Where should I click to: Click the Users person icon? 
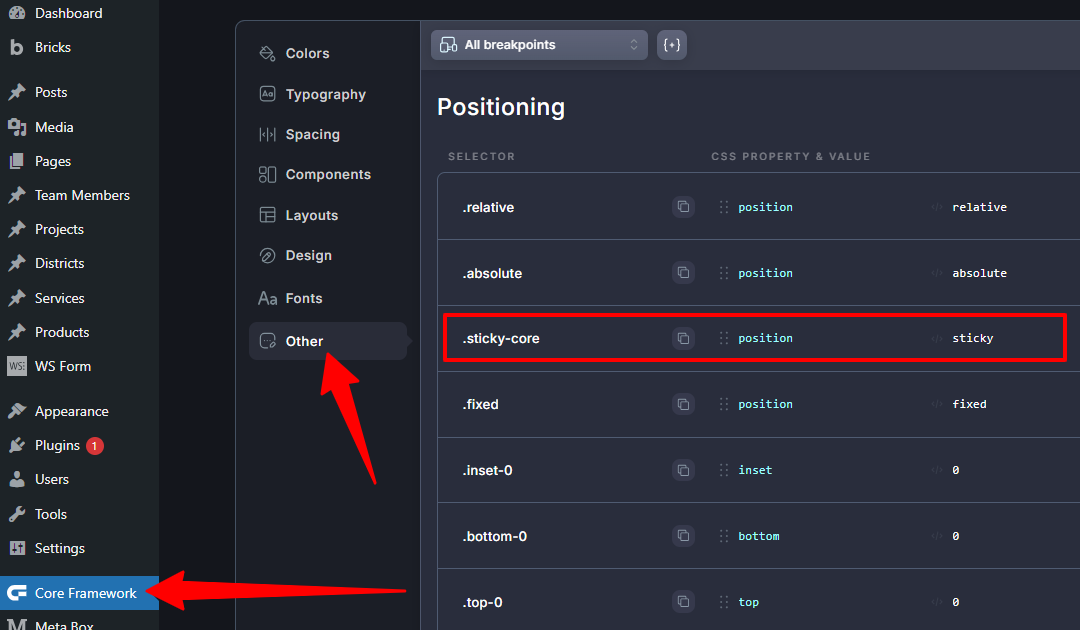(x=17, y=479)
